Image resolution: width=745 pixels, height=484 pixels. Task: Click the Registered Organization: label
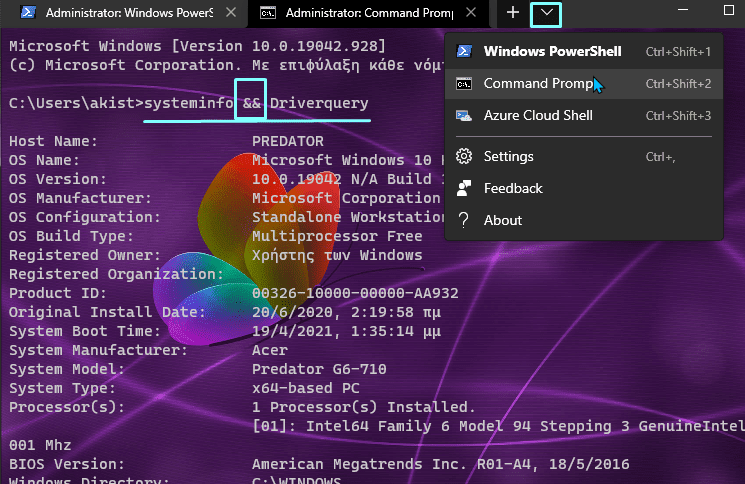[x=116, y=275]
